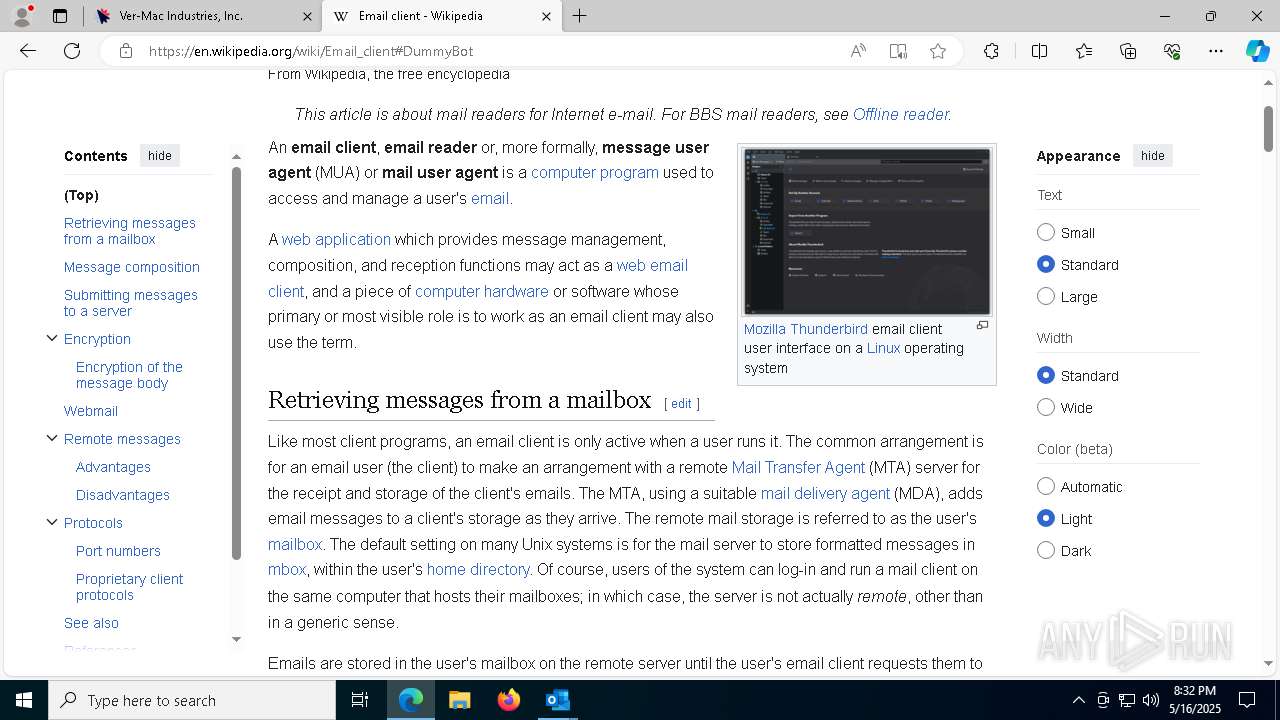This screenshot has width=1280, height=720.
Task: Close the Email client Wikipedia tab
Action: [546, 16]
